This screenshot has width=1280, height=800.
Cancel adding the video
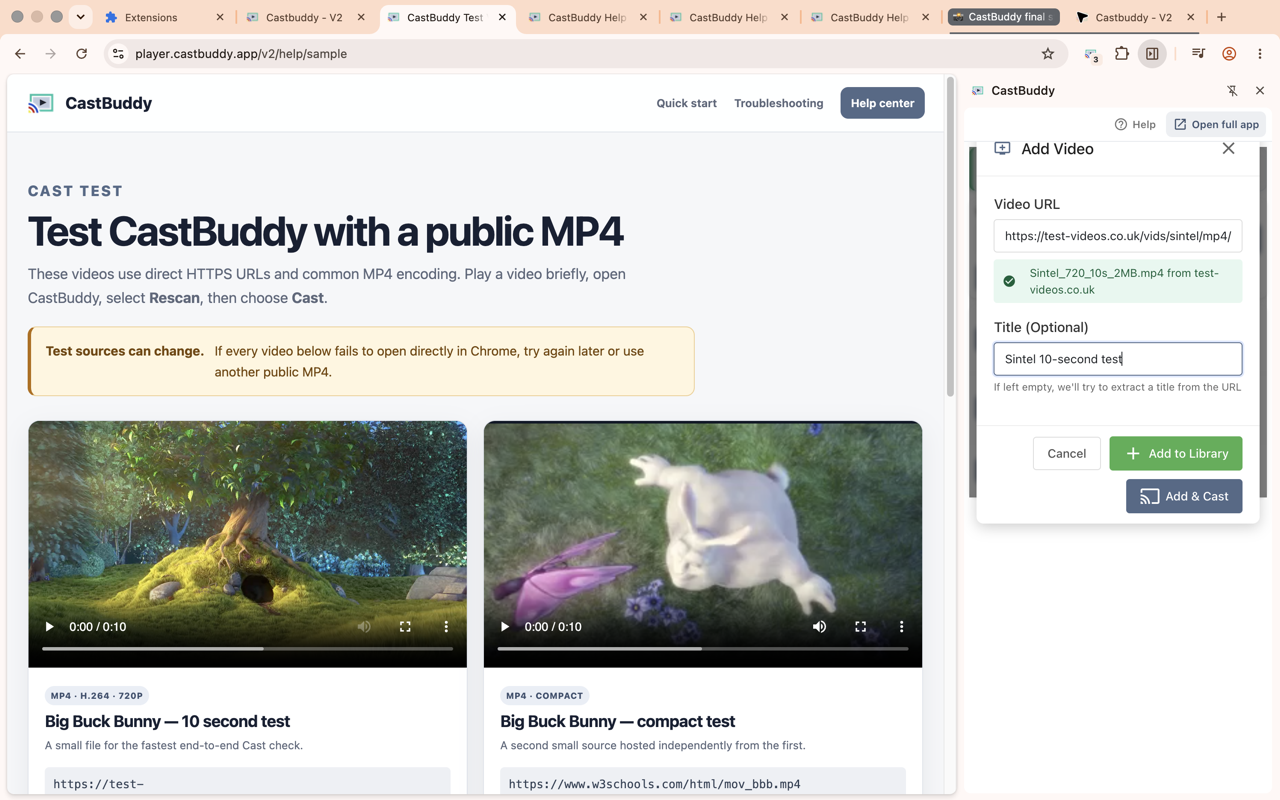(1066, 454)
